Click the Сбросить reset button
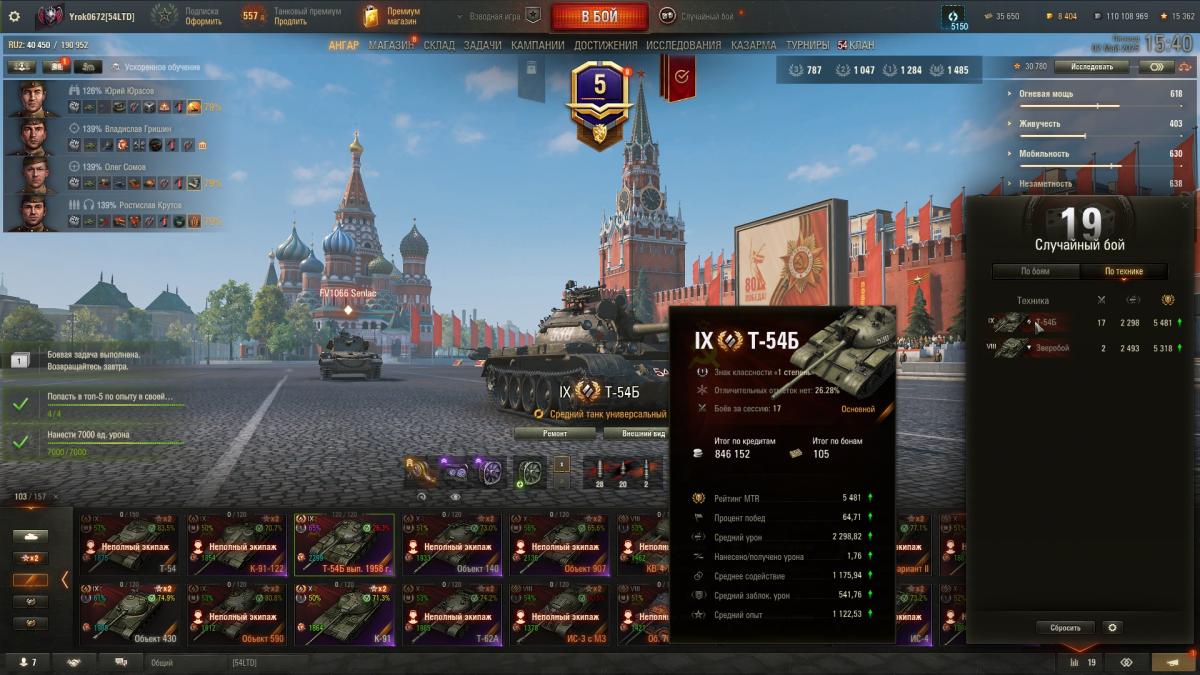The height and width of the screenshot is (675, 1200). click(1065, 628)
